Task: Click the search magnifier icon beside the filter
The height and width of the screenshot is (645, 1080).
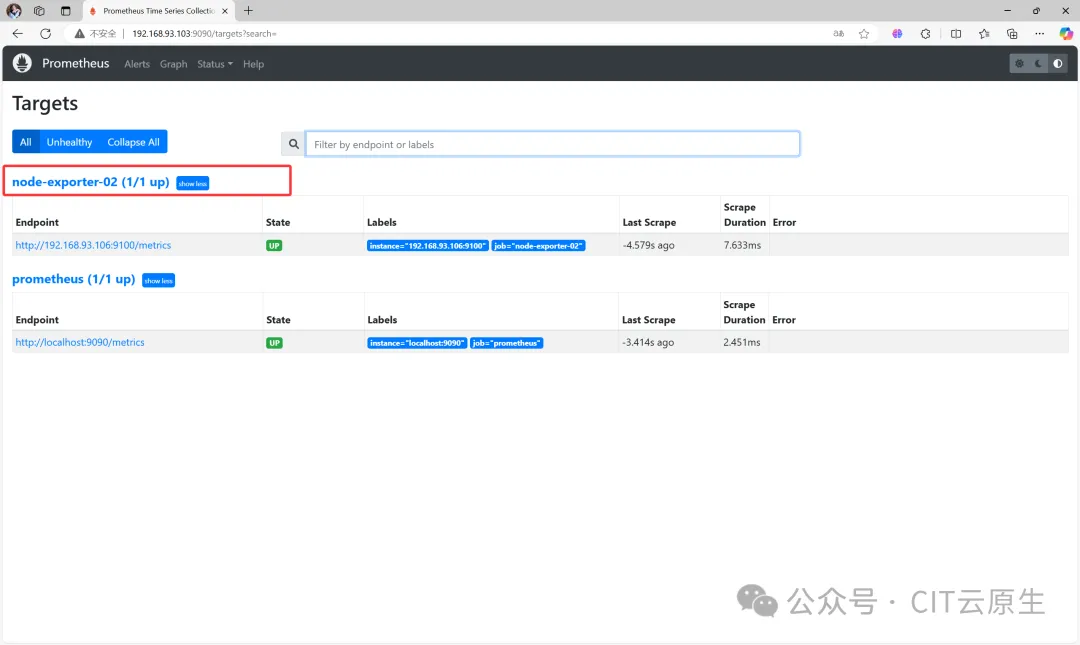Action: click(293, 144)
